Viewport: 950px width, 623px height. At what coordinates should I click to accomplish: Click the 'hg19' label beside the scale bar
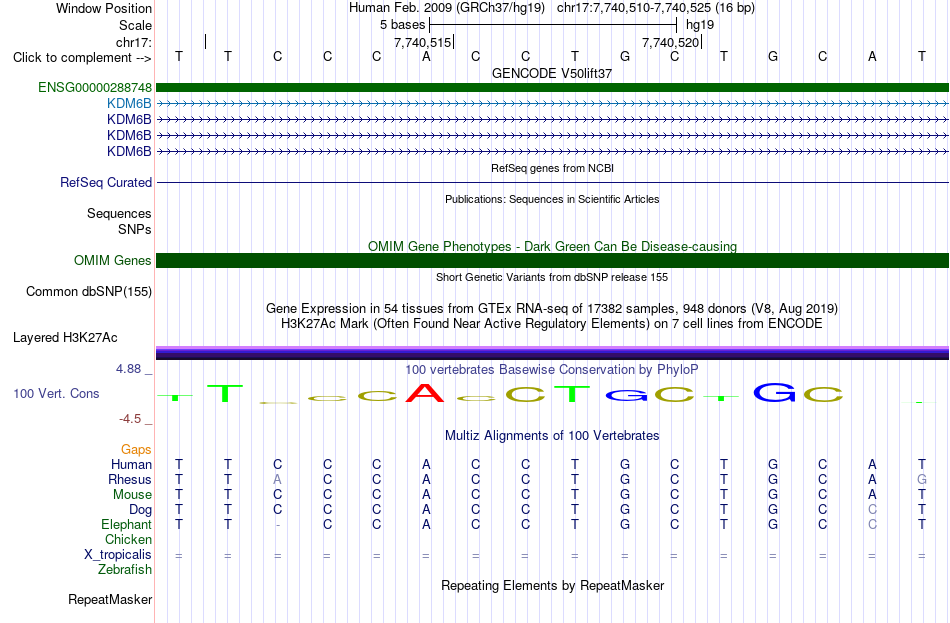click(x=700, y=25)
